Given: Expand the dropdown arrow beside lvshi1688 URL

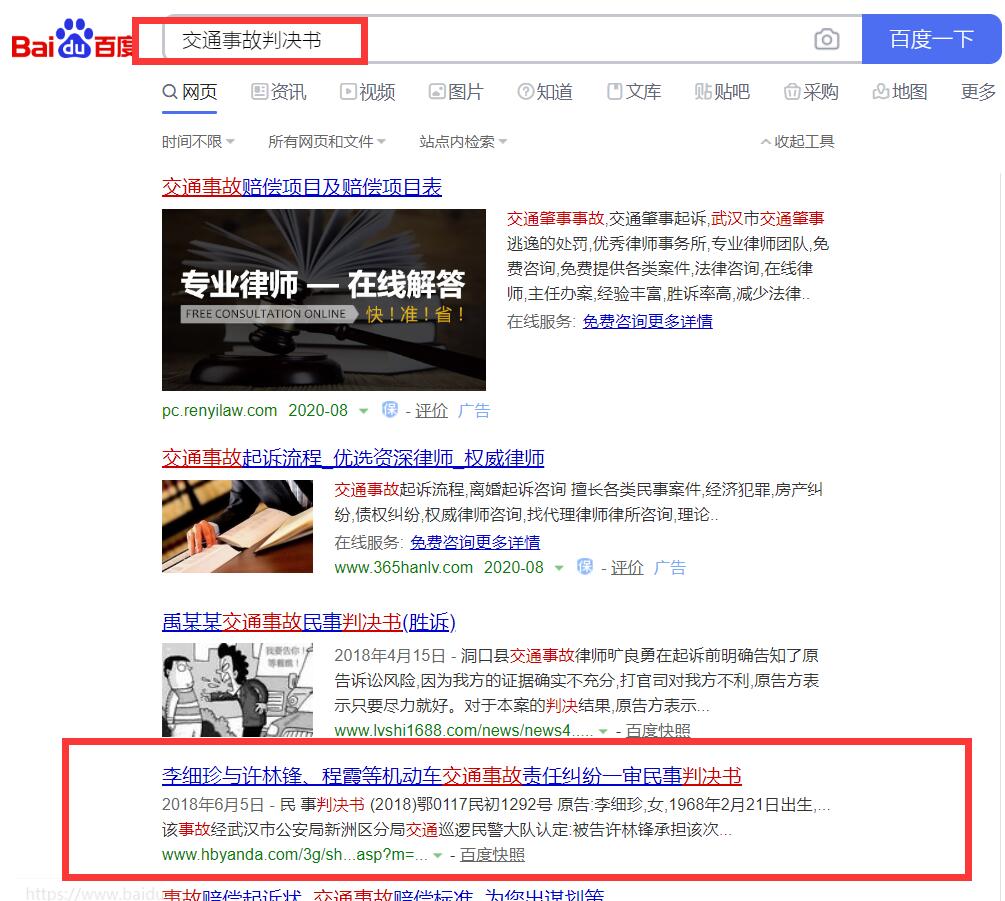Looking at the screenshot, I should point(602,731).
